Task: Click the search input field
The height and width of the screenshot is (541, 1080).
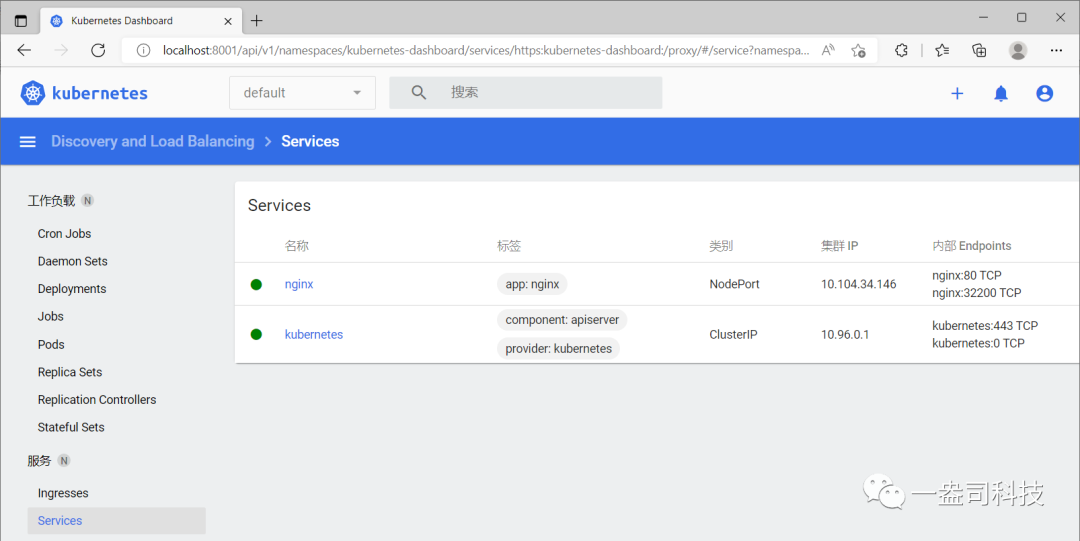Action: tap(550, 93)
